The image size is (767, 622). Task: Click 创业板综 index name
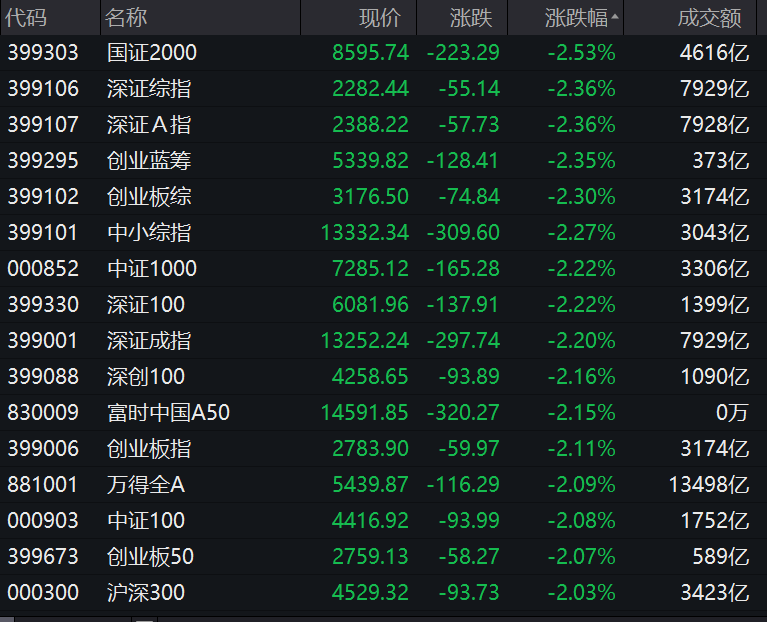click(149, 197)
